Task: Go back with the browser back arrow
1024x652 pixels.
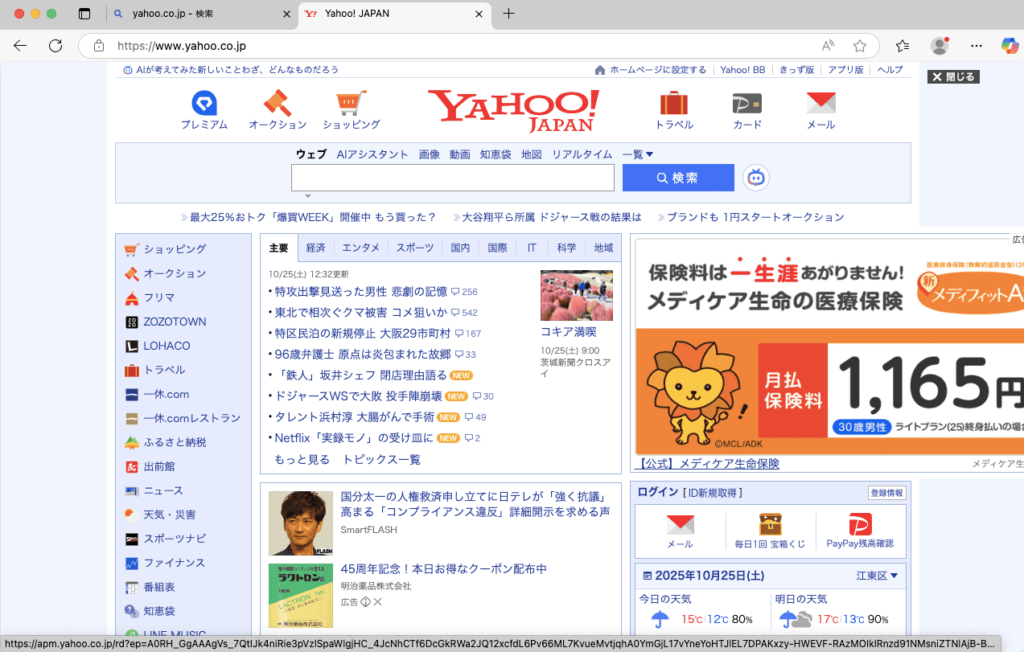Action: 20,46
